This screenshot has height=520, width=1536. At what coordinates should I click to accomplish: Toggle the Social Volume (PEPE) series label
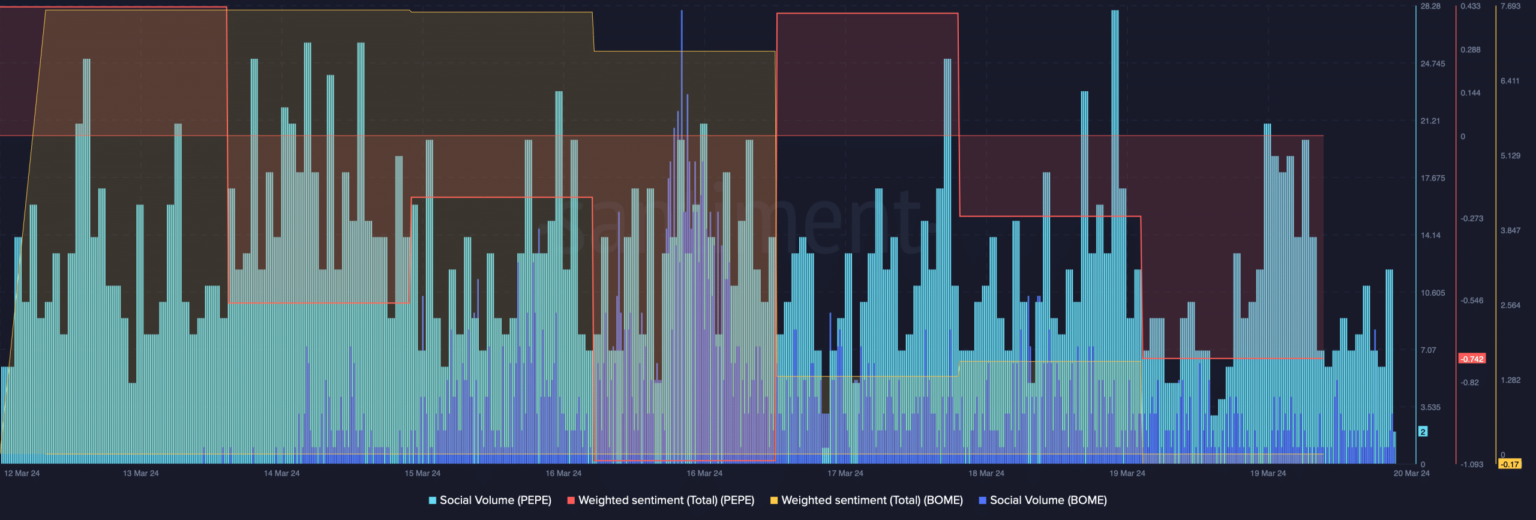tap(495, 499)
